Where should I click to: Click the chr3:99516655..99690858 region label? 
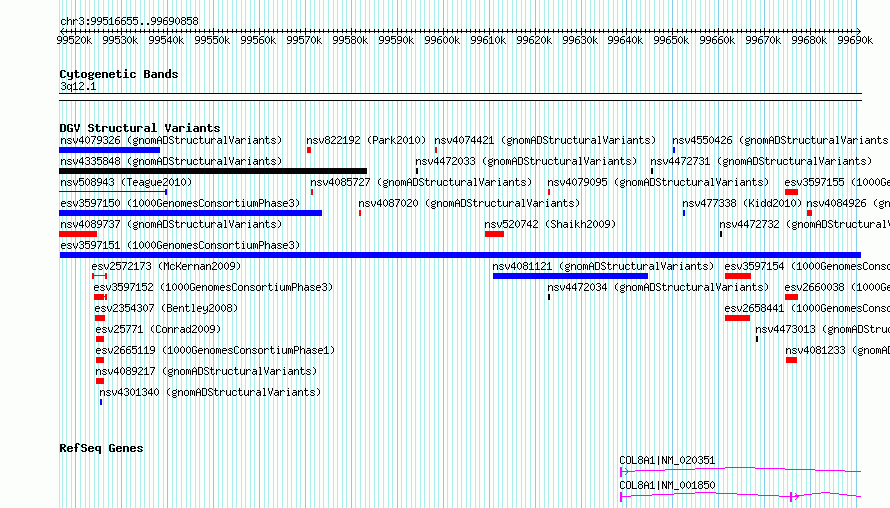[129, 22]
